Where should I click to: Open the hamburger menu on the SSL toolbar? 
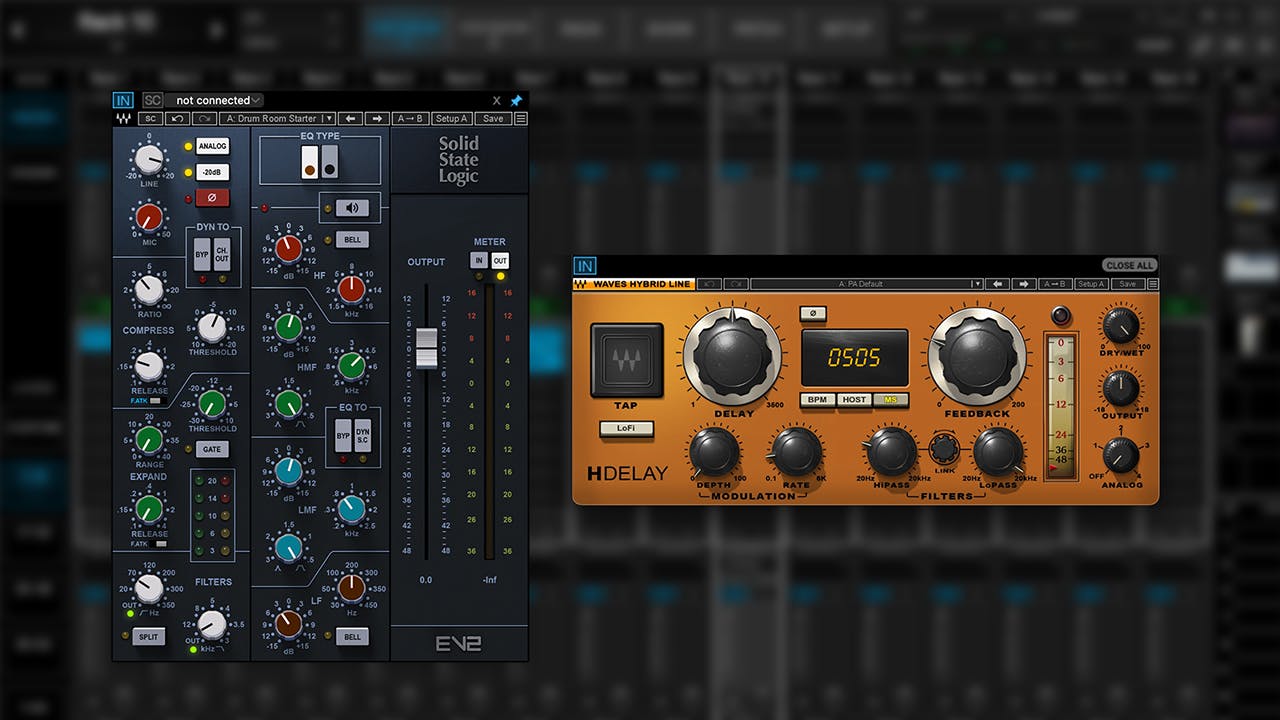tap(521, 118)
